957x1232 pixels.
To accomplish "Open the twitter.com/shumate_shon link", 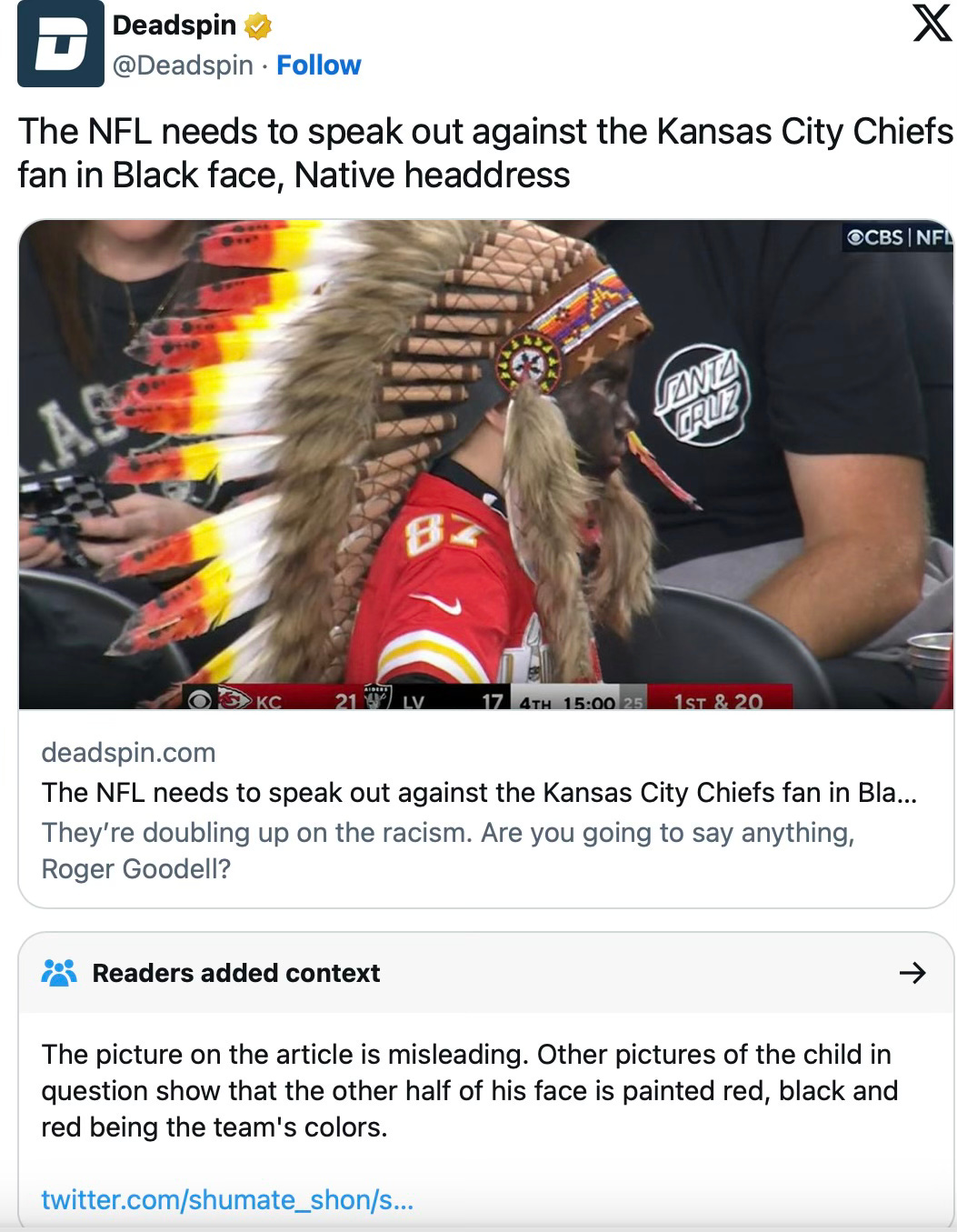I will (x=227, y=1200).
